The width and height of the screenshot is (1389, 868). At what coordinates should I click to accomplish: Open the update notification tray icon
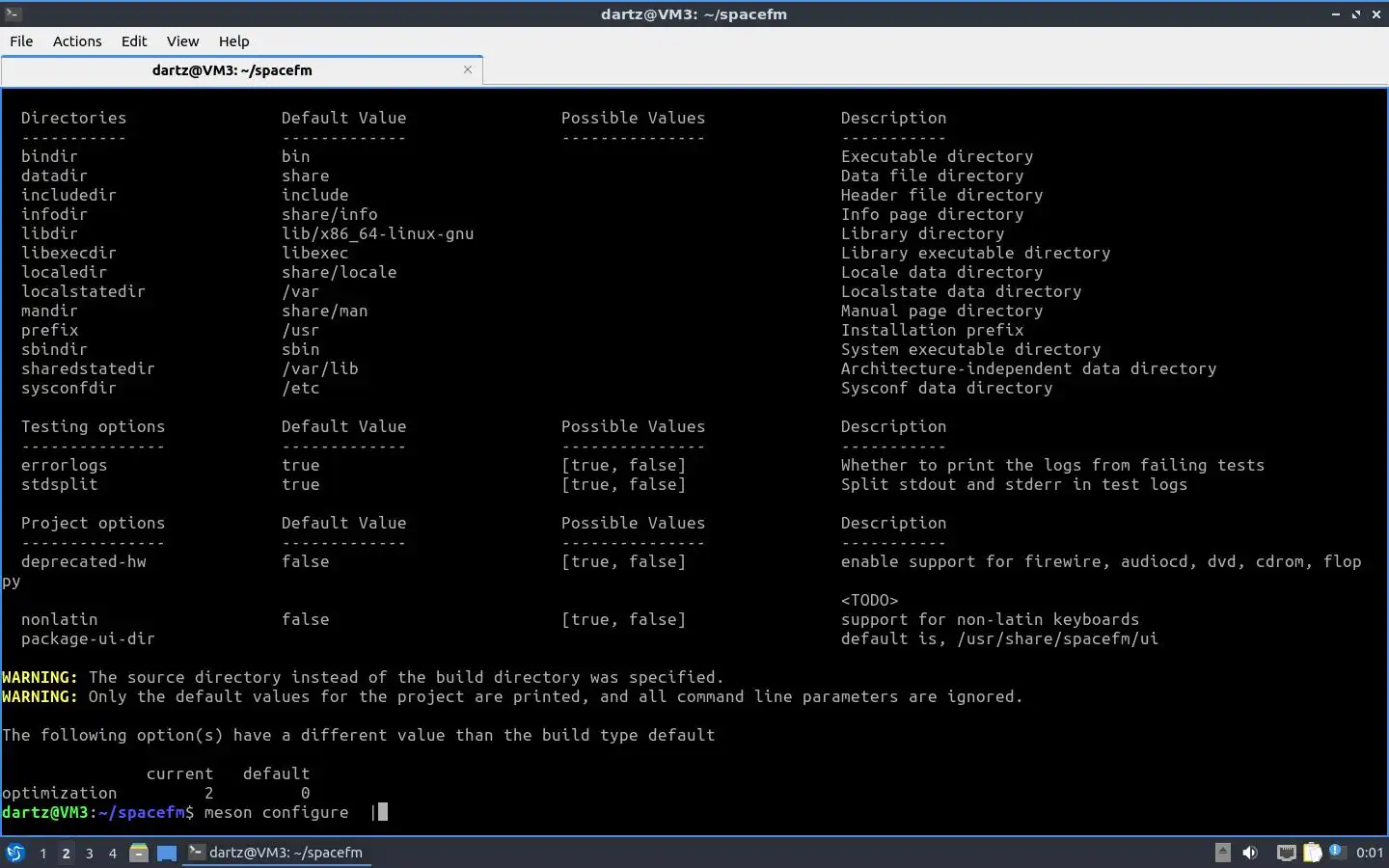click(1336, 851)
